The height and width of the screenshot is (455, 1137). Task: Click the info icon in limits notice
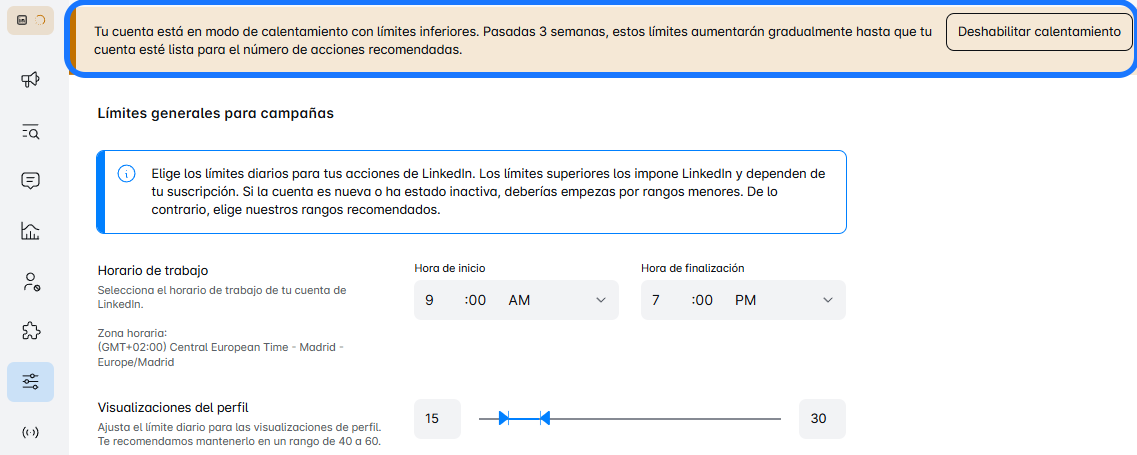(x=127, y=174)
